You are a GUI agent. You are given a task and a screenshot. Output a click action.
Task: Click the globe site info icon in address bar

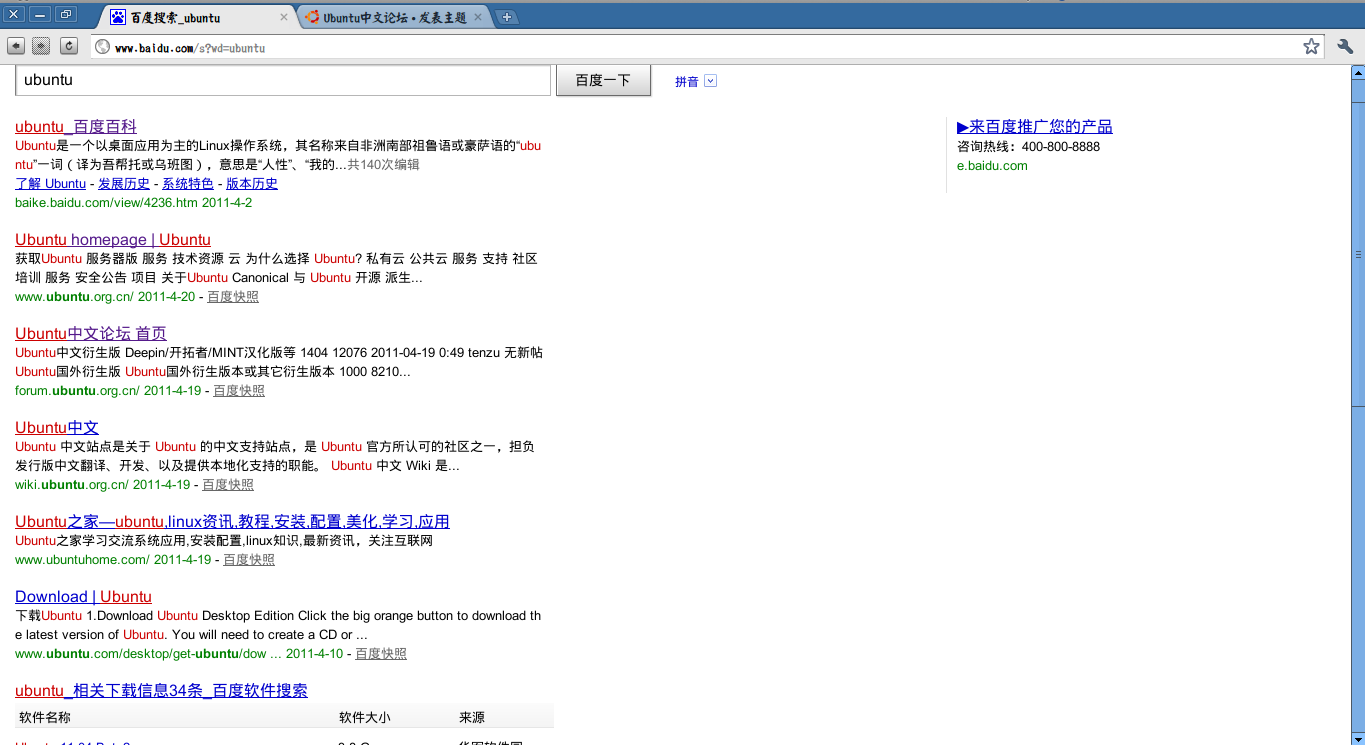102,47
